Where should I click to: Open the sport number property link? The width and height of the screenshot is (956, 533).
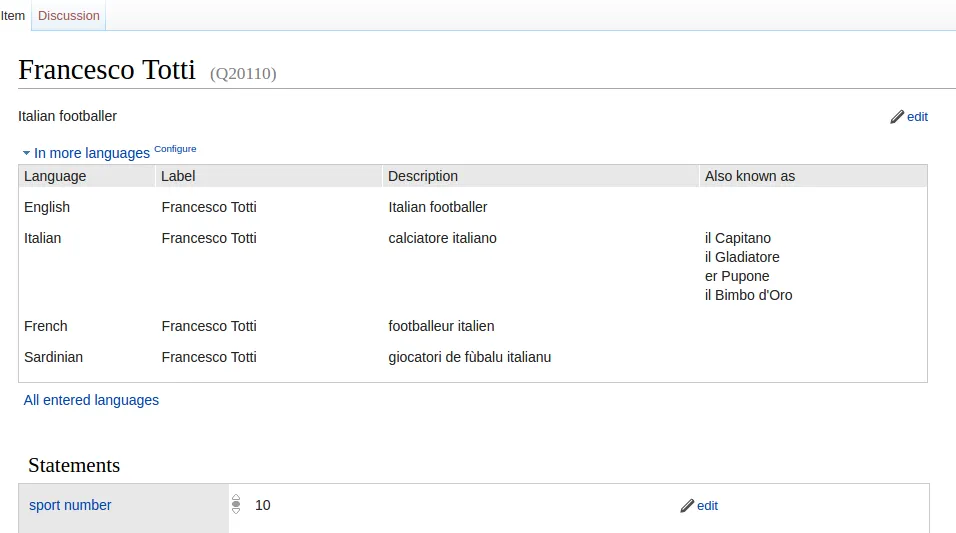70,505
